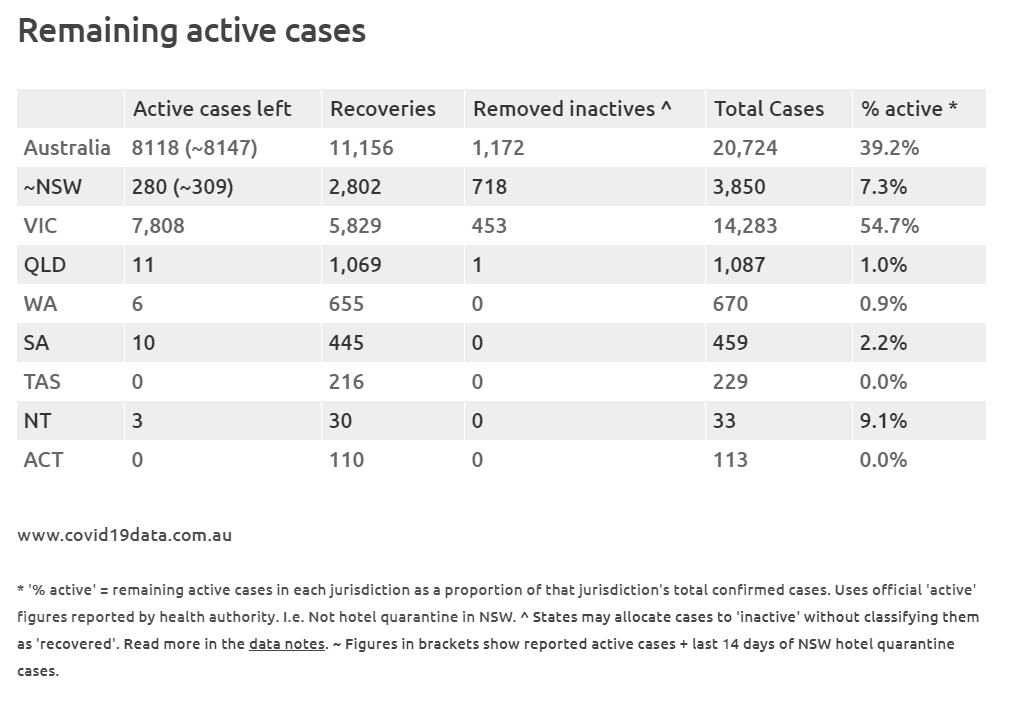The height and width of the screenshot is (703, 1027).
Task: Click the '% active *' column header
Action: pyautogui.click(x=908, y=109)
